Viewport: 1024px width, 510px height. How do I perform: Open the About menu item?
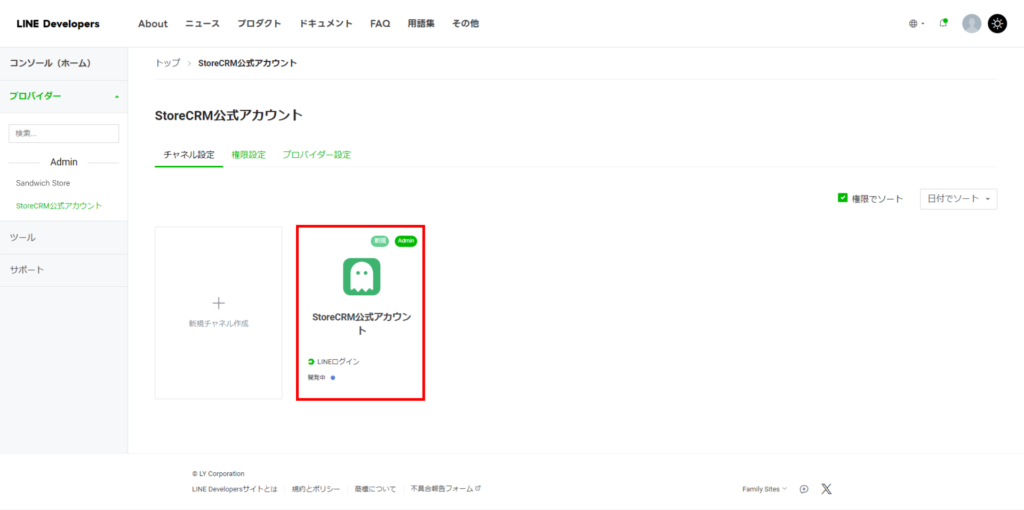point(153,24)
